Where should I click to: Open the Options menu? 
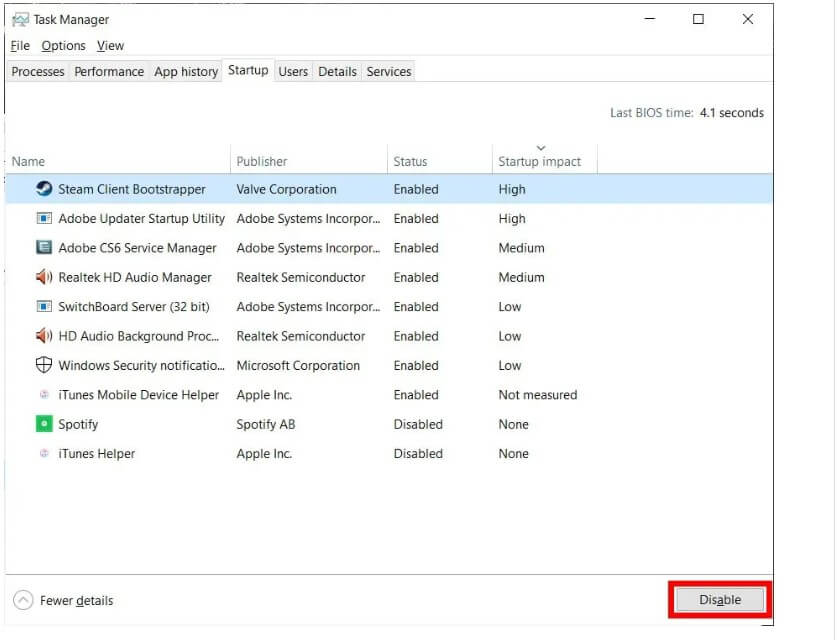tap(63, 46)
